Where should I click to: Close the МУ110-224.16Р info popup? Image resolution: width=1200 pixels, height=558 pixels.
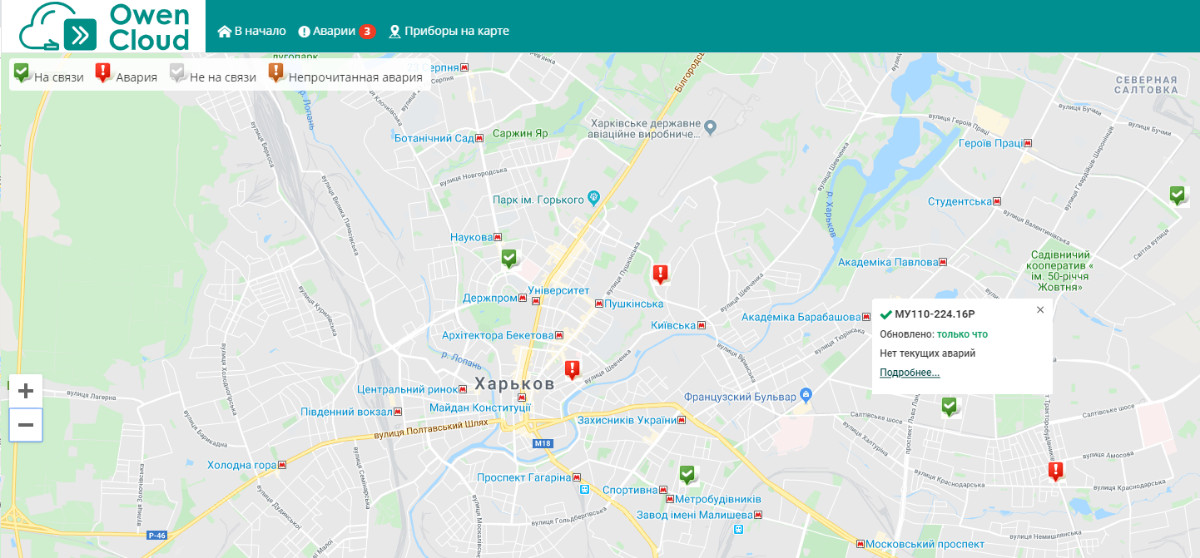click(x=1040, y=310)
